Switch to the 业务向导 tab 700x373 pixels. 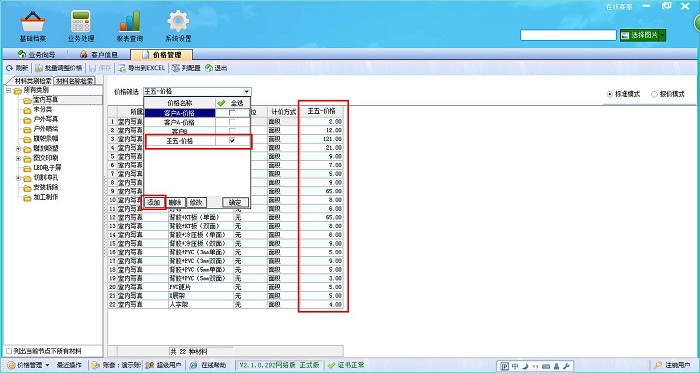pyautogui.click(x=36, y=55)
